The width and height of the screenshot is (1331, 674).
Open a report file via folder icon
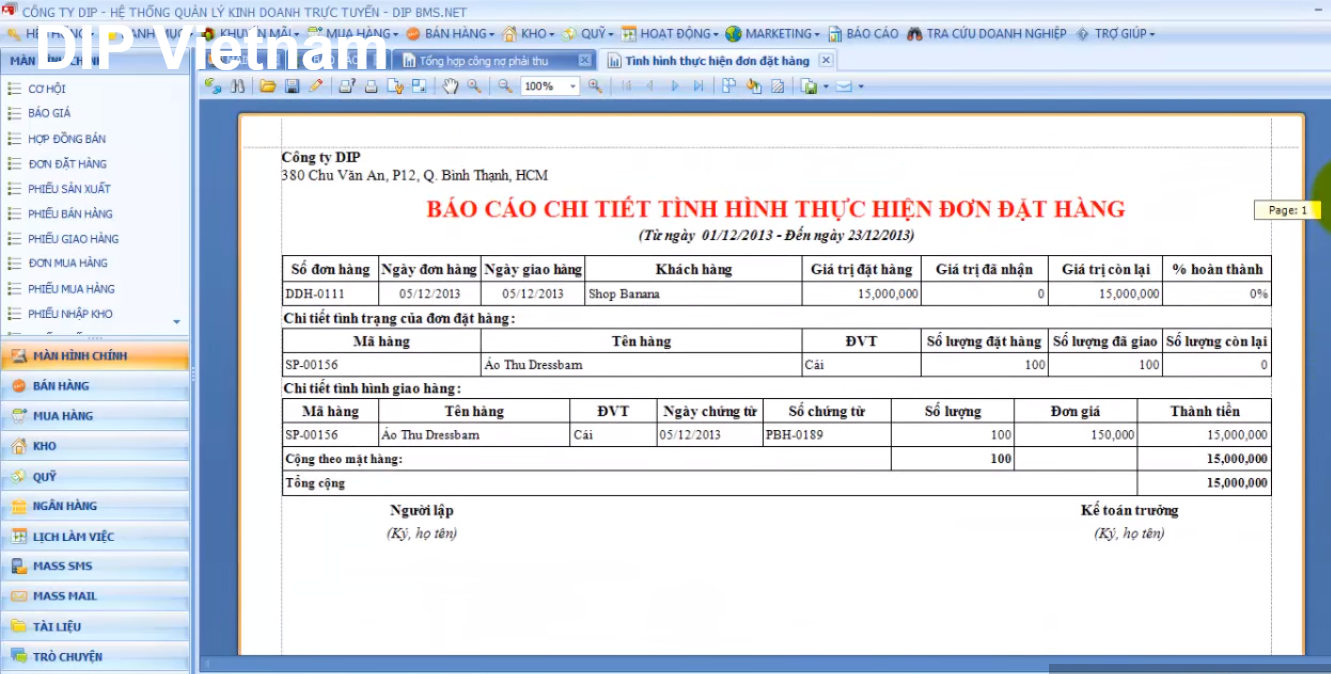(x=268, y=86)
